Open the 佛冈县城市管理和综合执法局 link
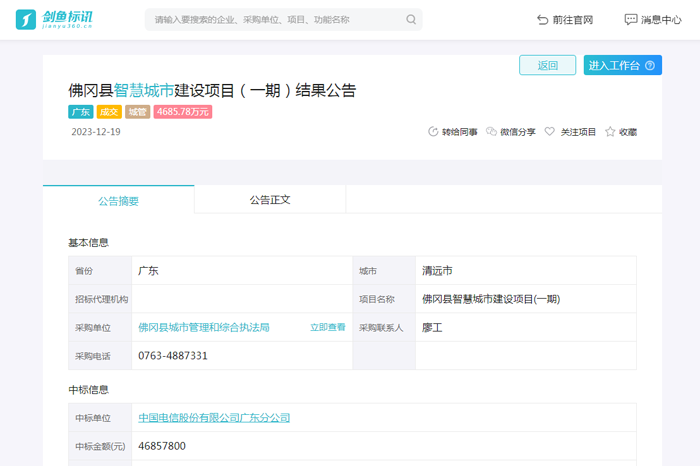 pyautogui.click(x=204, y=327)
